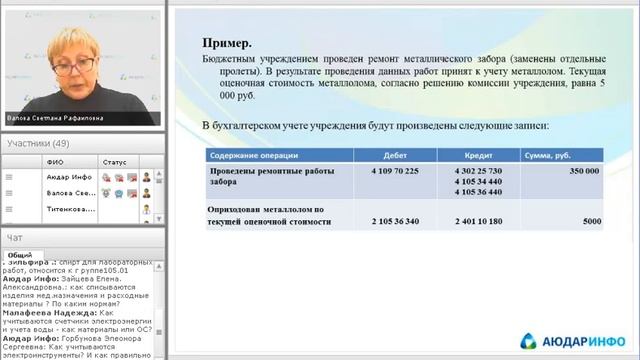Click the blue webcam icon for Валова Све...

(119, 193)
